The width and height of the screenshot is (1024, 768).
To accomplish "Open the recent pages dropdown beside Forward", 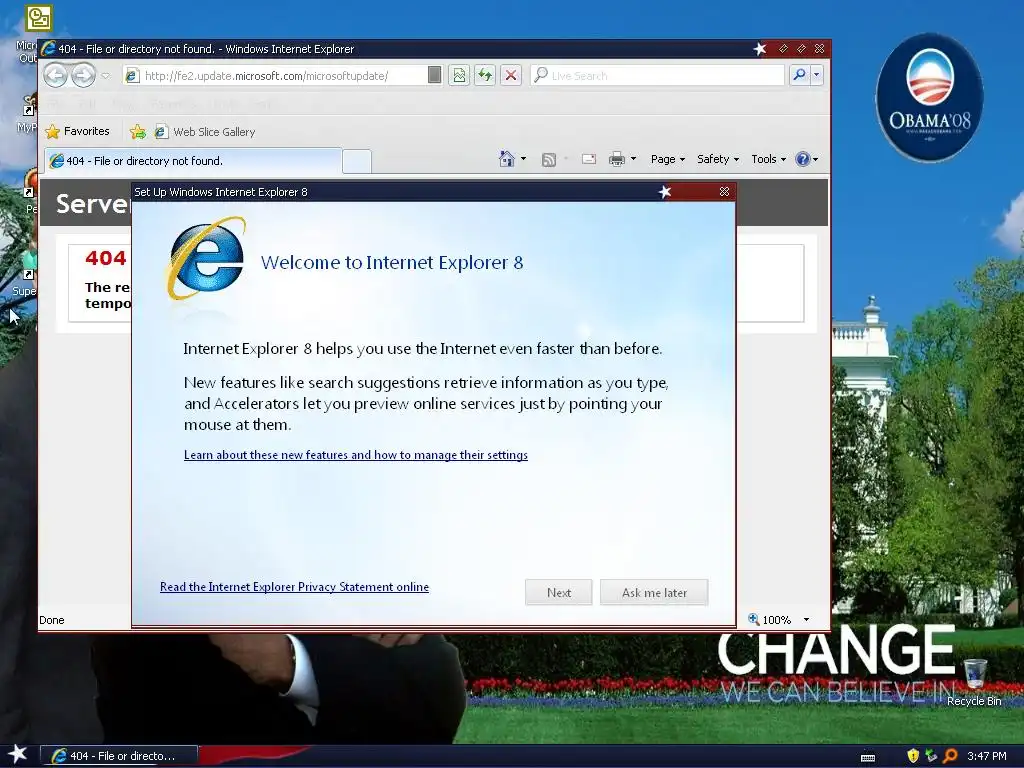I will pos(106,76).
